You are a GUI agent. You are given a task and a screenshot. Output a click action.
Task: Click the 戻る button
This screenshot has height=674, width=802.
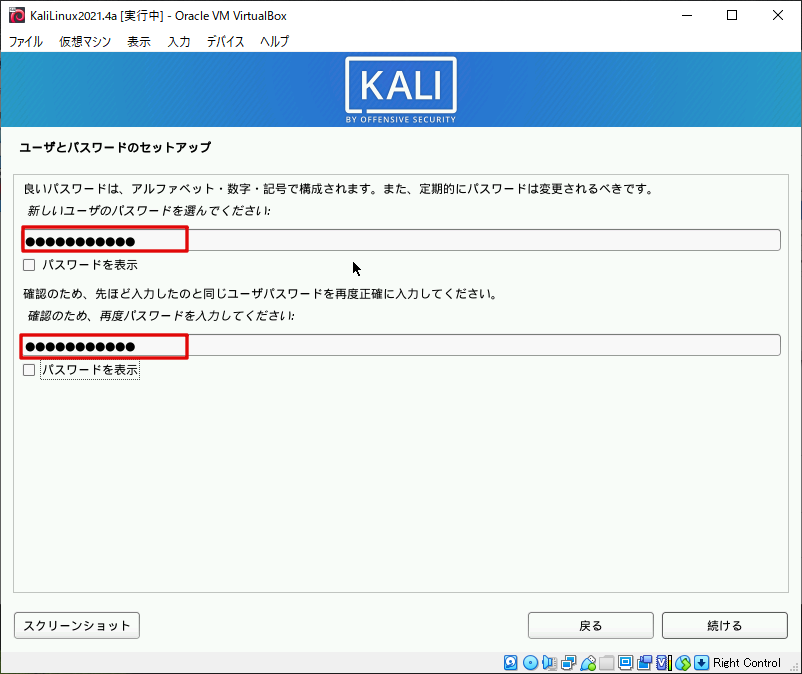(591, 625)
